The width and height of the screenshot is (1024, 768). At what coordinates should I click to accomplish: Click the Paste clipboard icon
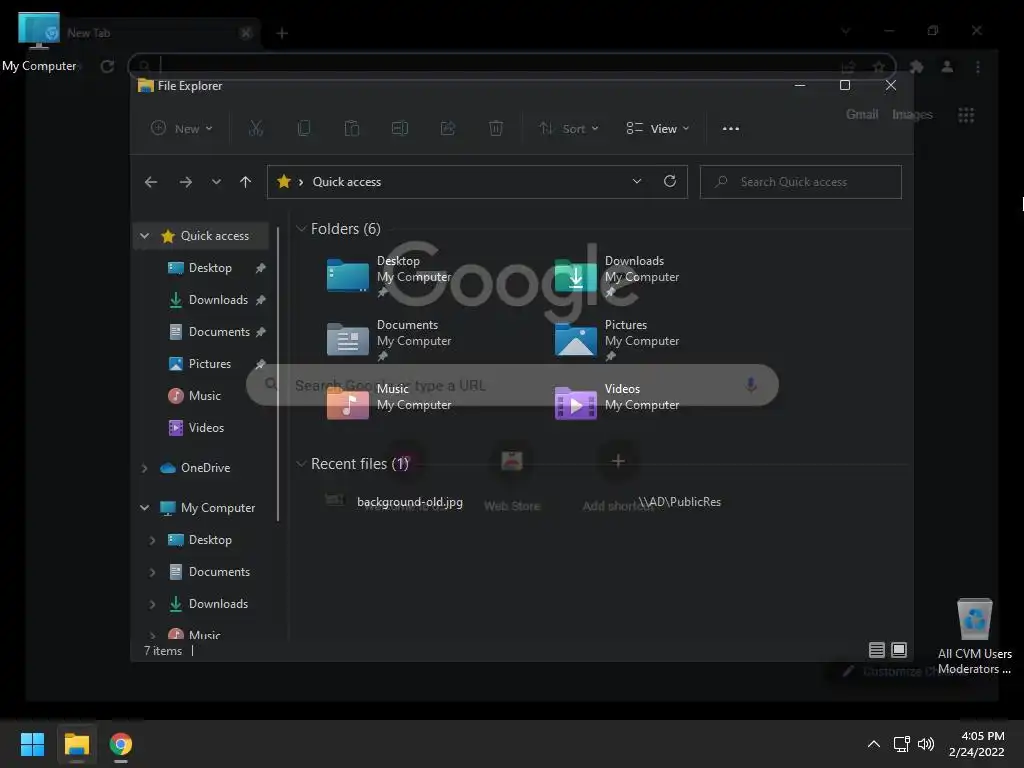[x=352, y=128]
